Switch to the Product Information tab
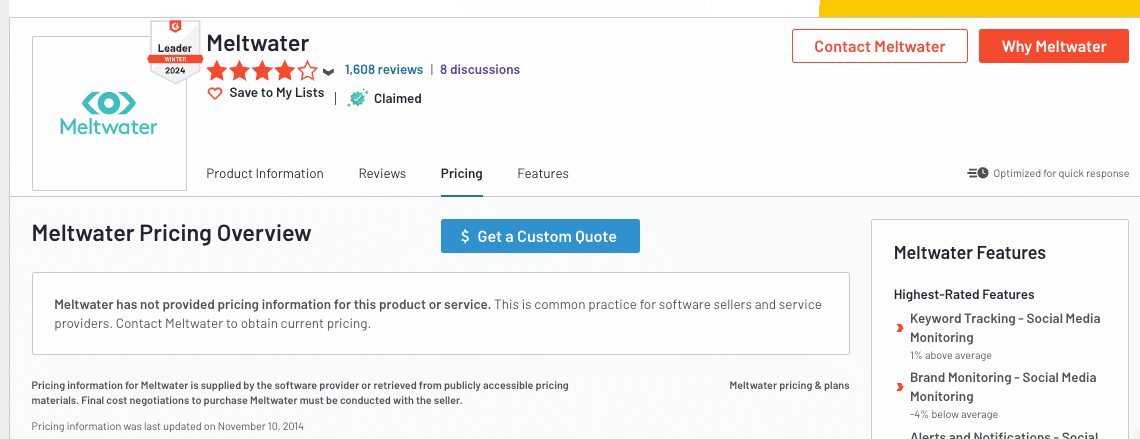Viewport: 1140px width, 439px height. tap(265, 173)
